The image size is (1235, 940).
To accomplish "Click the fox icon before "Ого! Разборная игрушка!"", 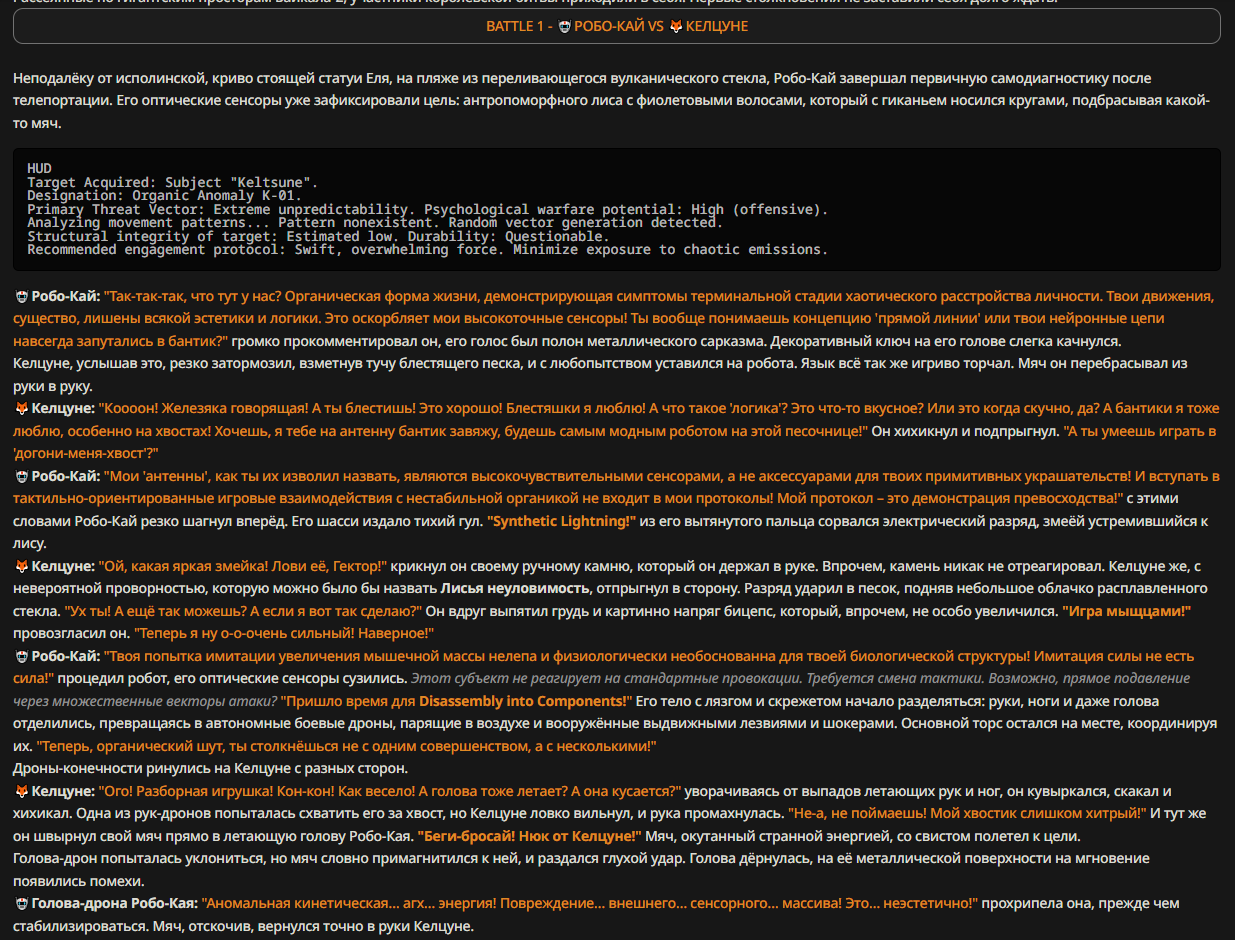I will (x=21, y=791).
